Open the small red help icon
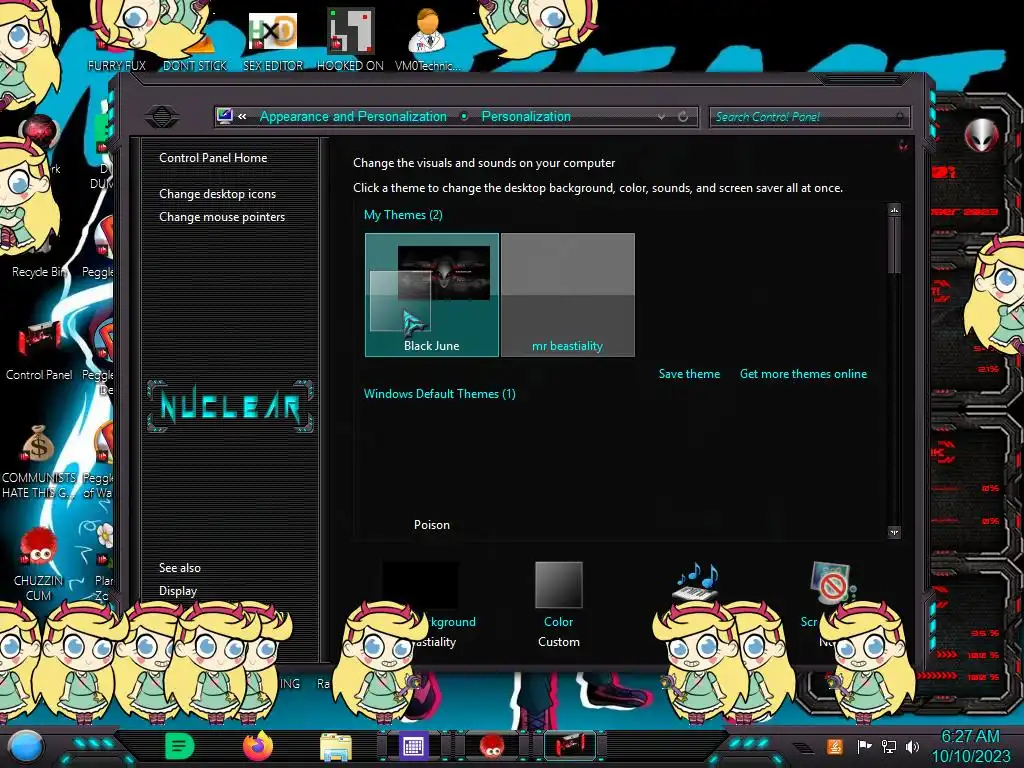Viewport: 1024px width, 768px height. (903, 145)
